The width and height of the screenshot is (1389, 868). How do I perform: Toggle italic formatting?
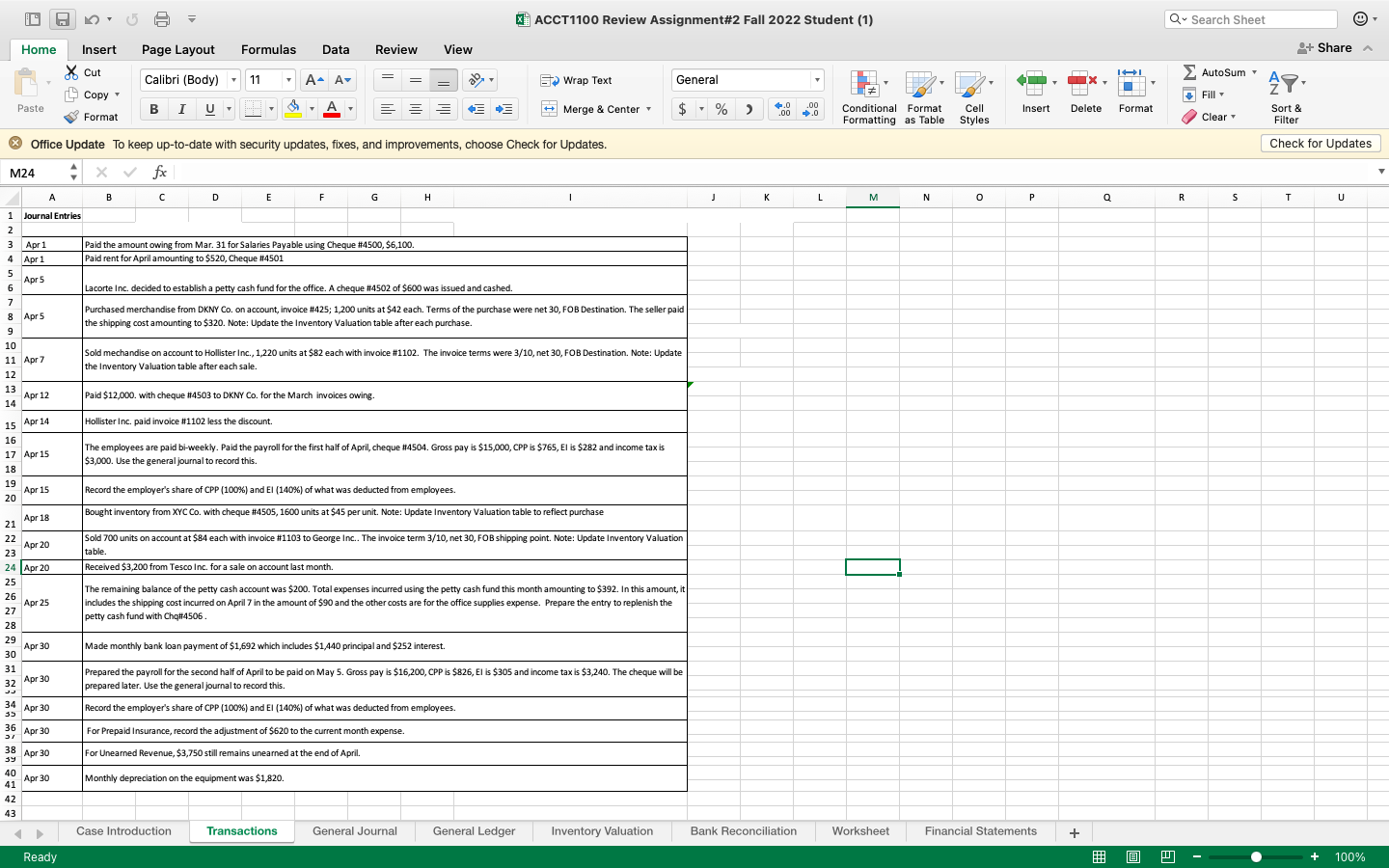click(181, 109)
